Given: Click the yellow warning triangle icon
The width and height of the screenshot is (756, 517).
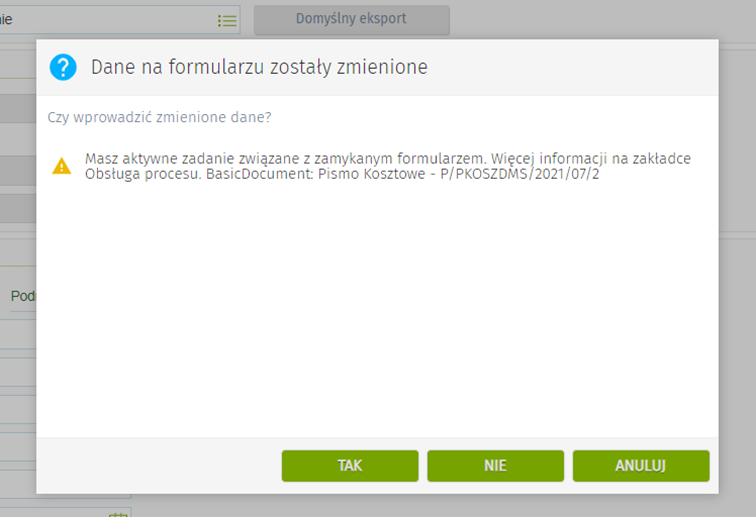Looking at the screenshot, I should click(62, 166).
